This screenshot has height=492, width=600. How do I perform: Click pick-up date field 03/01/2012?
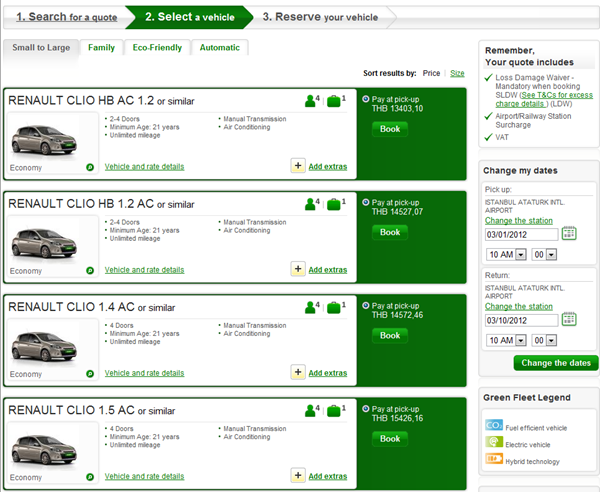coord(522,234)
